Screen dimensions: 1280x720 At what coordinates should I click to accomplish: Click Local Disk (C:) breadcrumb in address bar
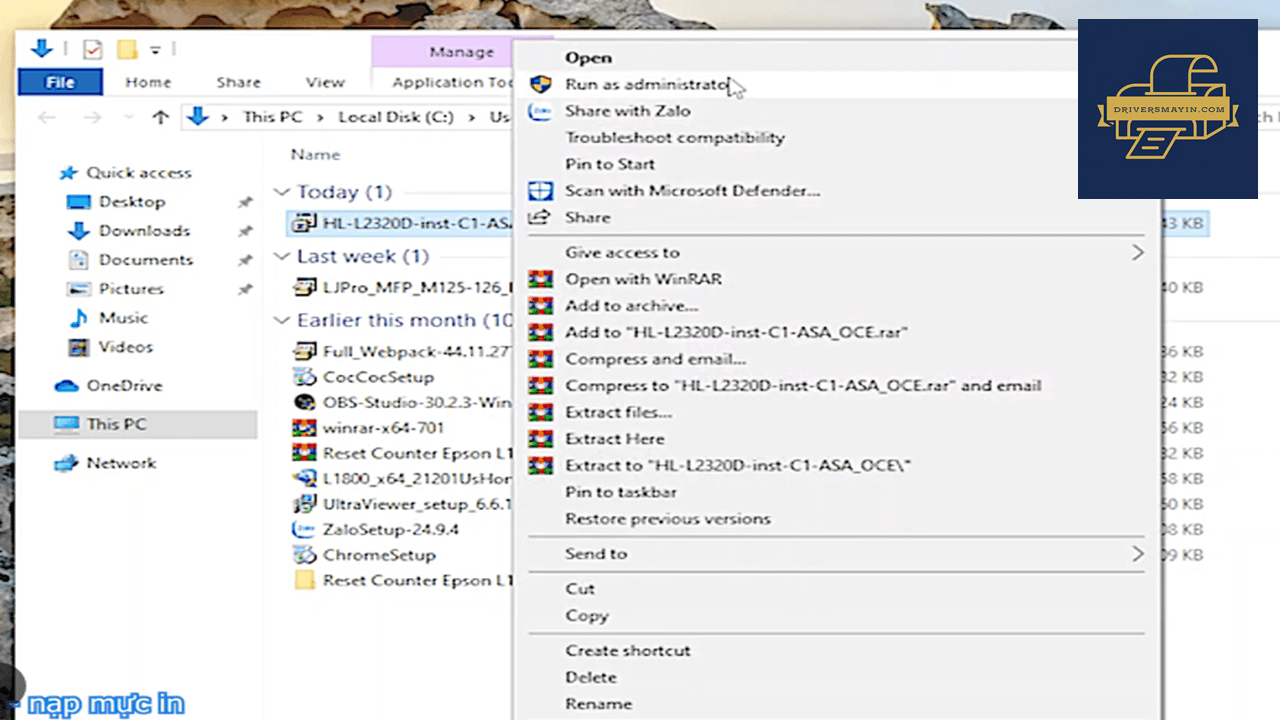[x=396, y=117]
